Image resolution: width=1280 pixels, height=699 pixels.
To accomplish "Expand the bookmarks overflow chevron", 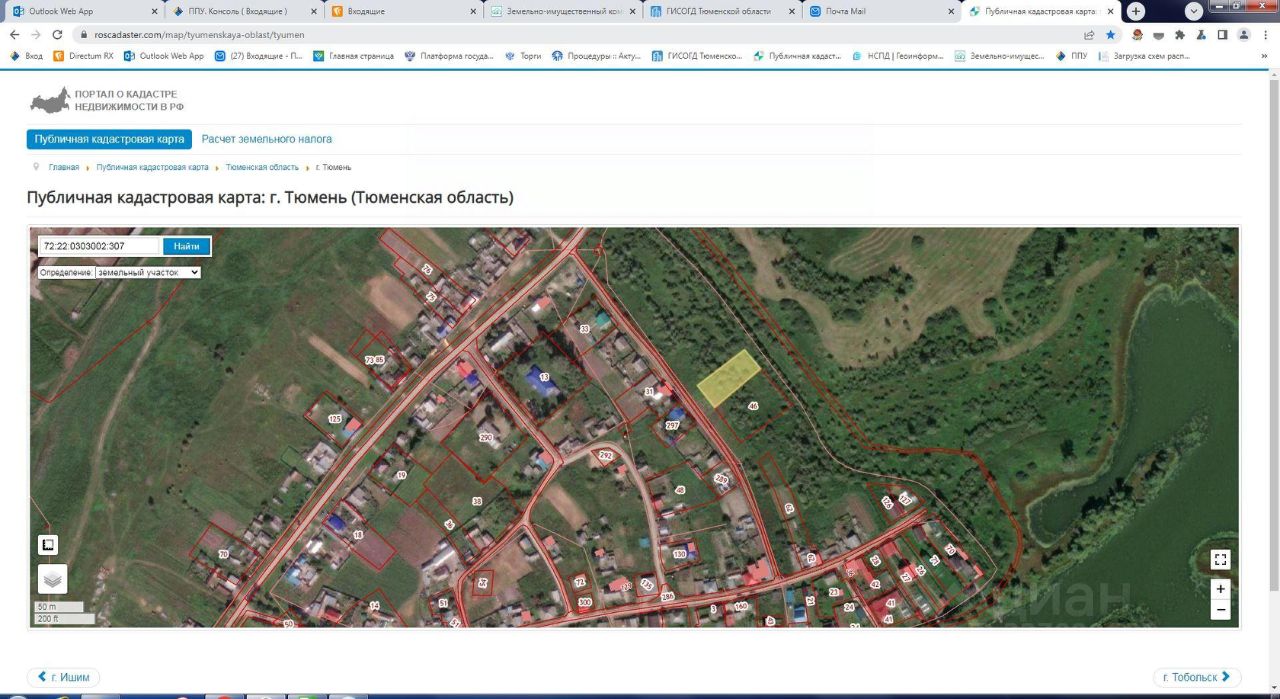I will 1265,56.
